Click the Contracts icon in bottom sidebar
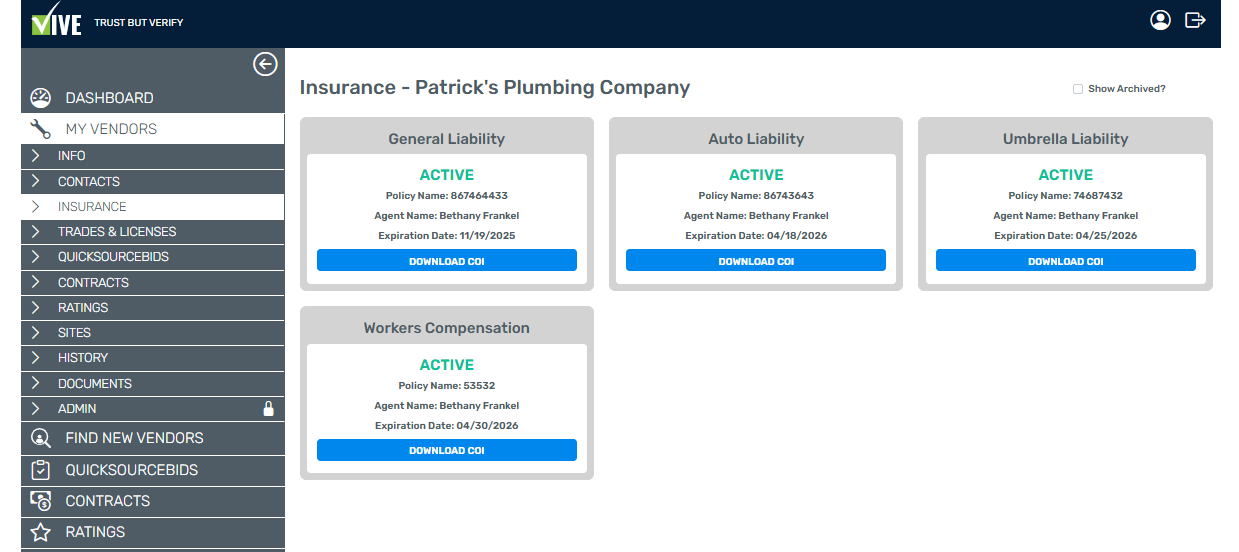The image size is (1239, 552). click(x=40, y=501)
